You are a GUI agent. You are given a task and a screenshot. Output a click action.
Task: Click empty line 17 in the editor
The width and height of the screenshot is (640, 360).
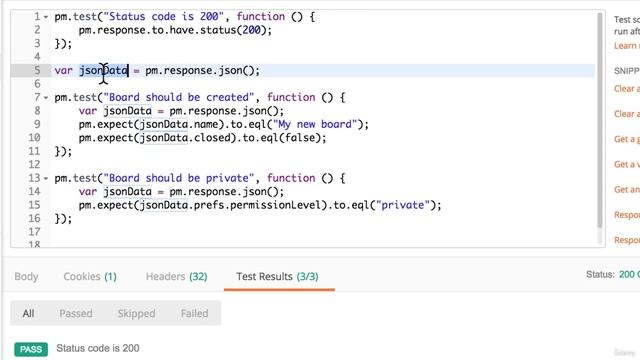tap(322, 232)
